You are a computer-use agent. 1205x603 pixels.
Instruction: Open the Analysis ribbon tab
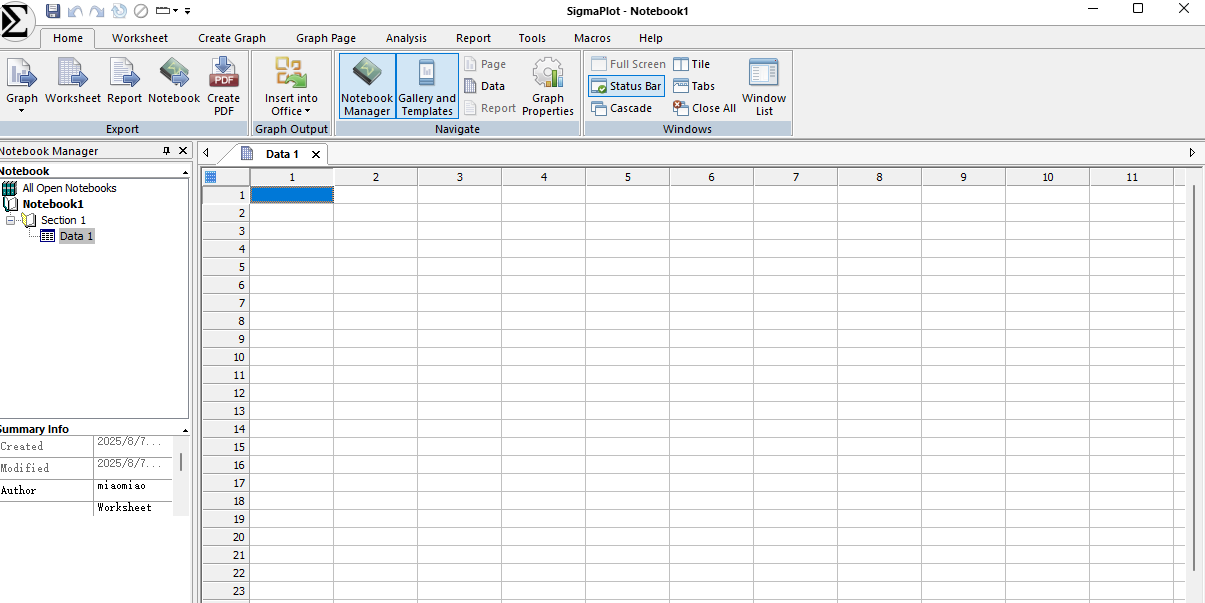(x=406, y=38)
